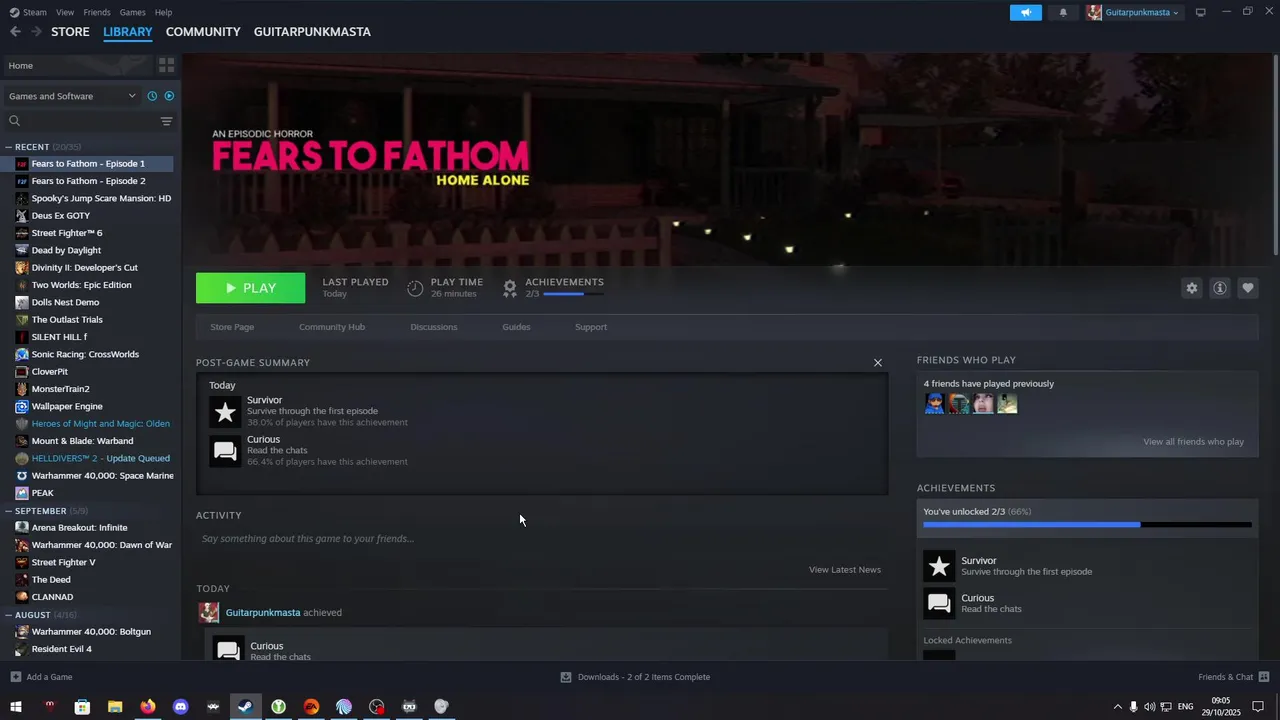Click the activity status text field

(x=540, y=539)
